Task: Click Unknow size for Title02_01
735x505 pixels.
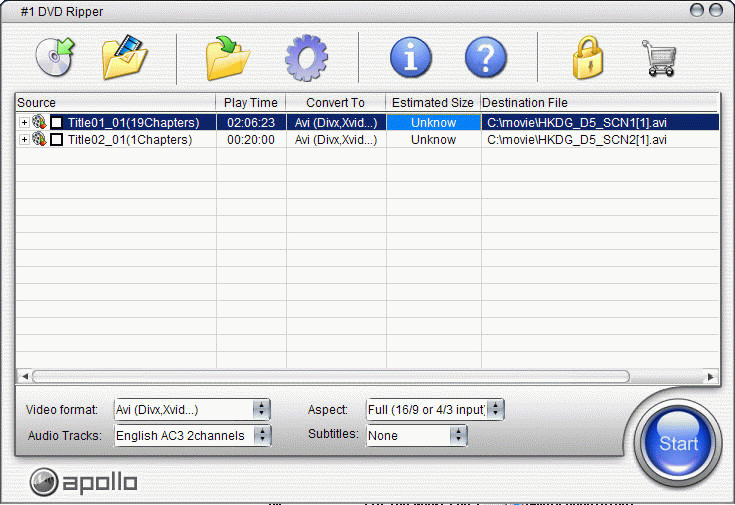Action: [x=434, y=140]
